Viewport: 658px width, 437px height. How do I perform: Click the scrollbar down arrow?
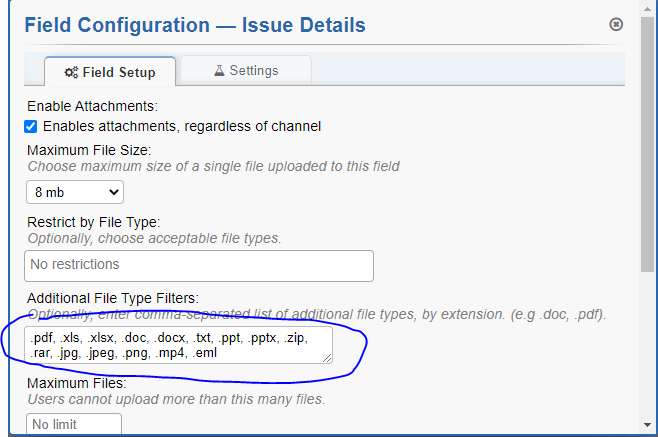pyautogui.click(x=648, y=430)
